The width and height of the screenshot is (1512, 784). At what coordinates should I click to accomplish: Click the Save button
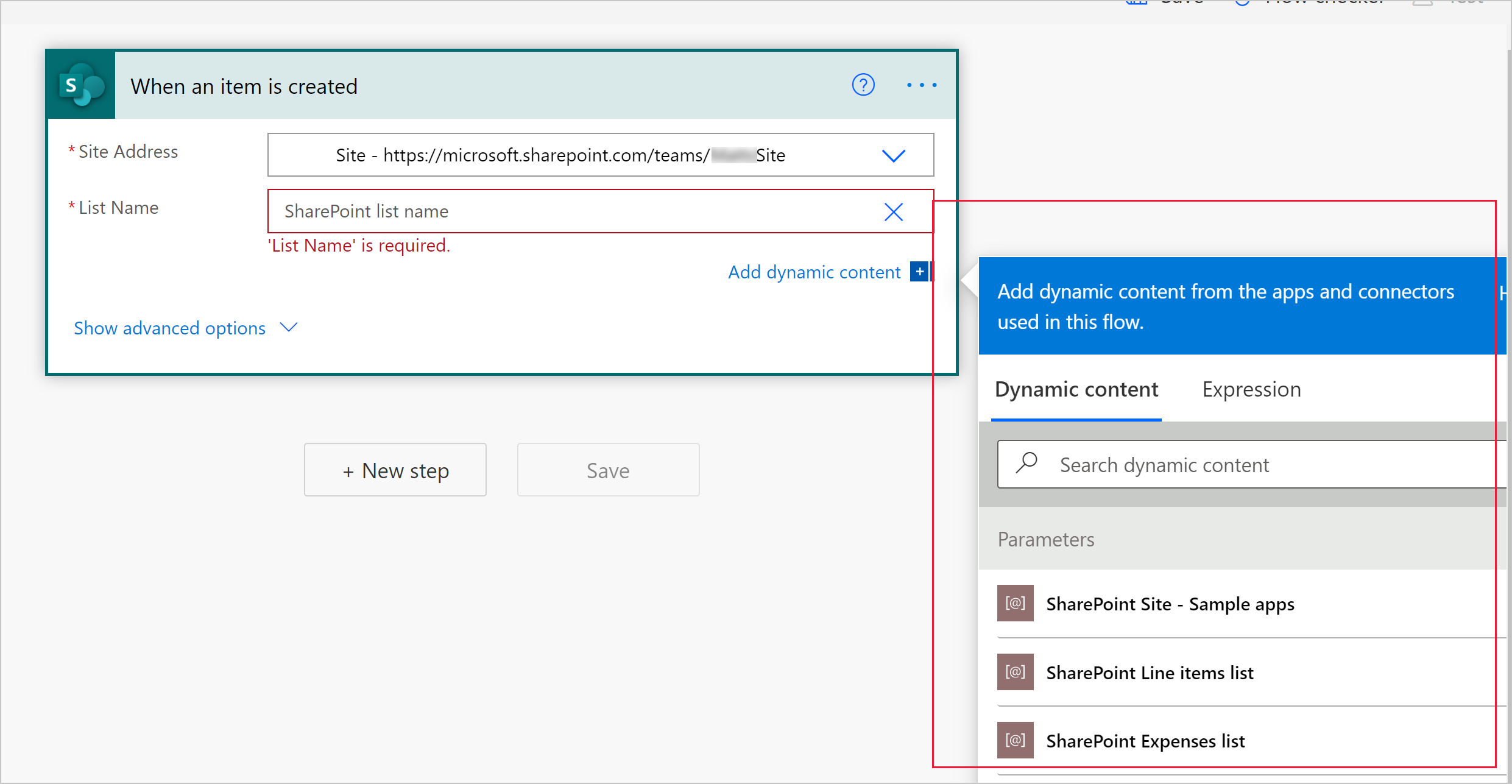(609, 469)
